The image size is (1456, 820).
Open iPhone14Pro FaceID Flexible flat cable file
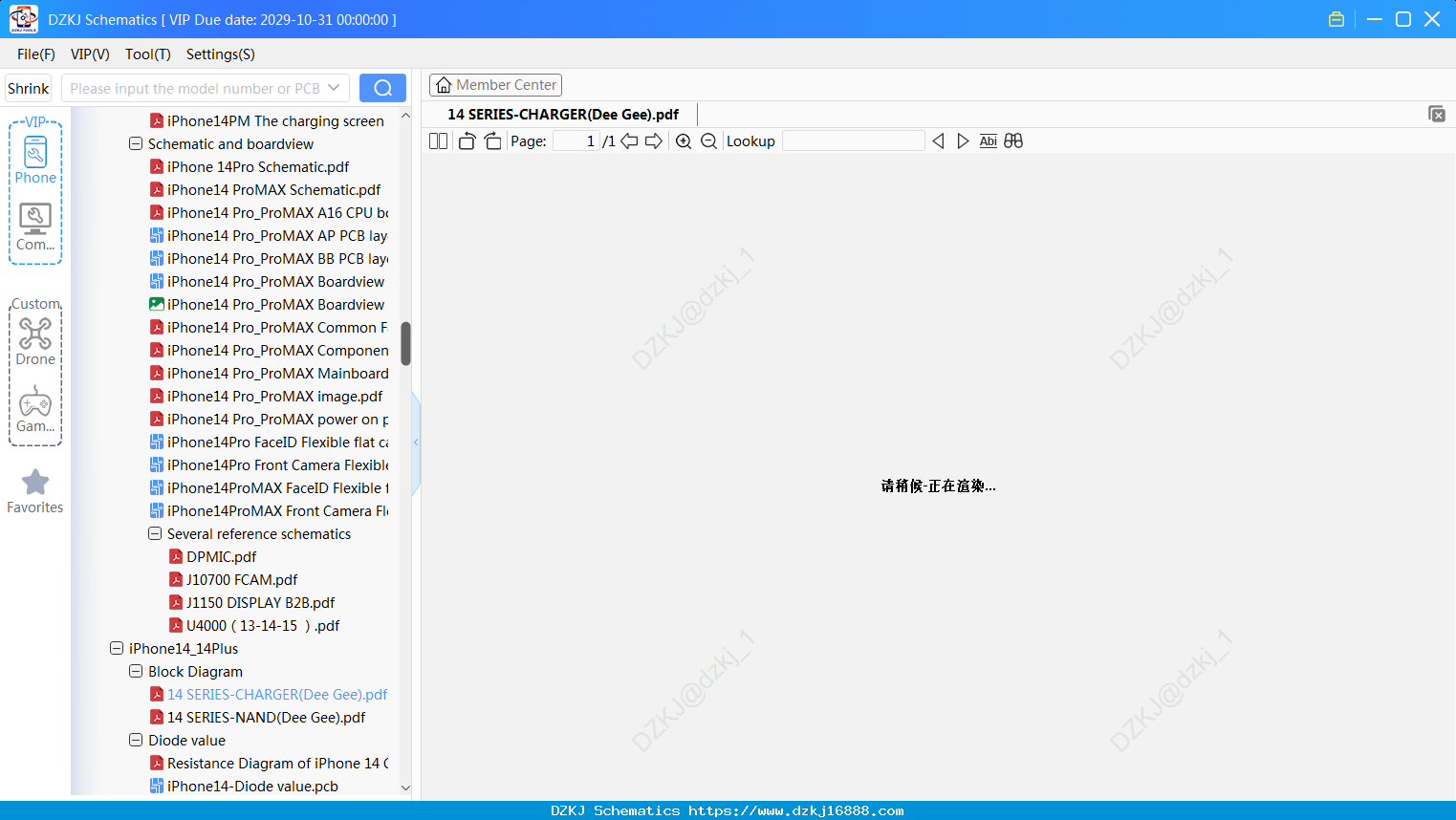(x=269, y=442)
